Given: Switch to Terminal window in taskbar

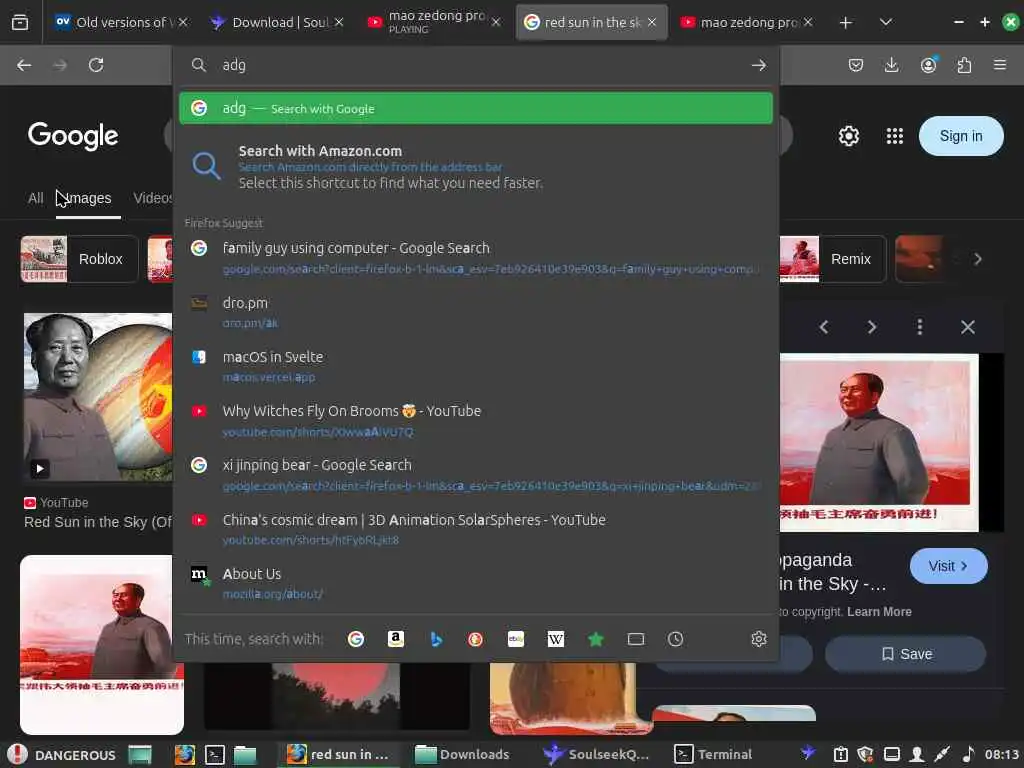Looking at the screenshot, I should click(713, 754).
